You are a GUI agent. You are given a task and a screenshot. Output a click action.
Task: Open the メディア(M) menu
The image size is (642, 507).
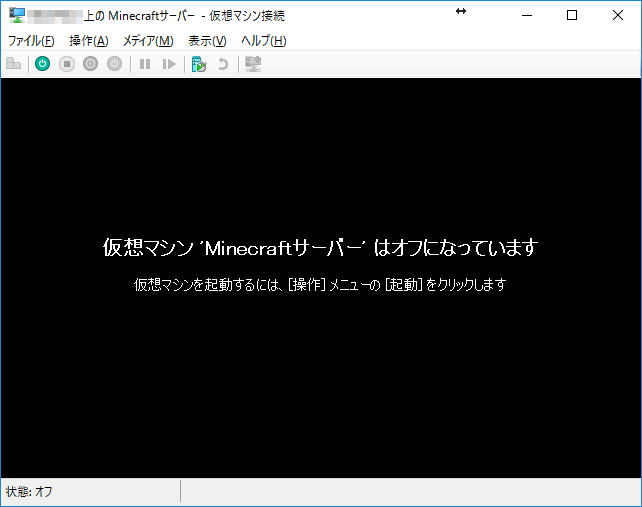pos(148,41)
